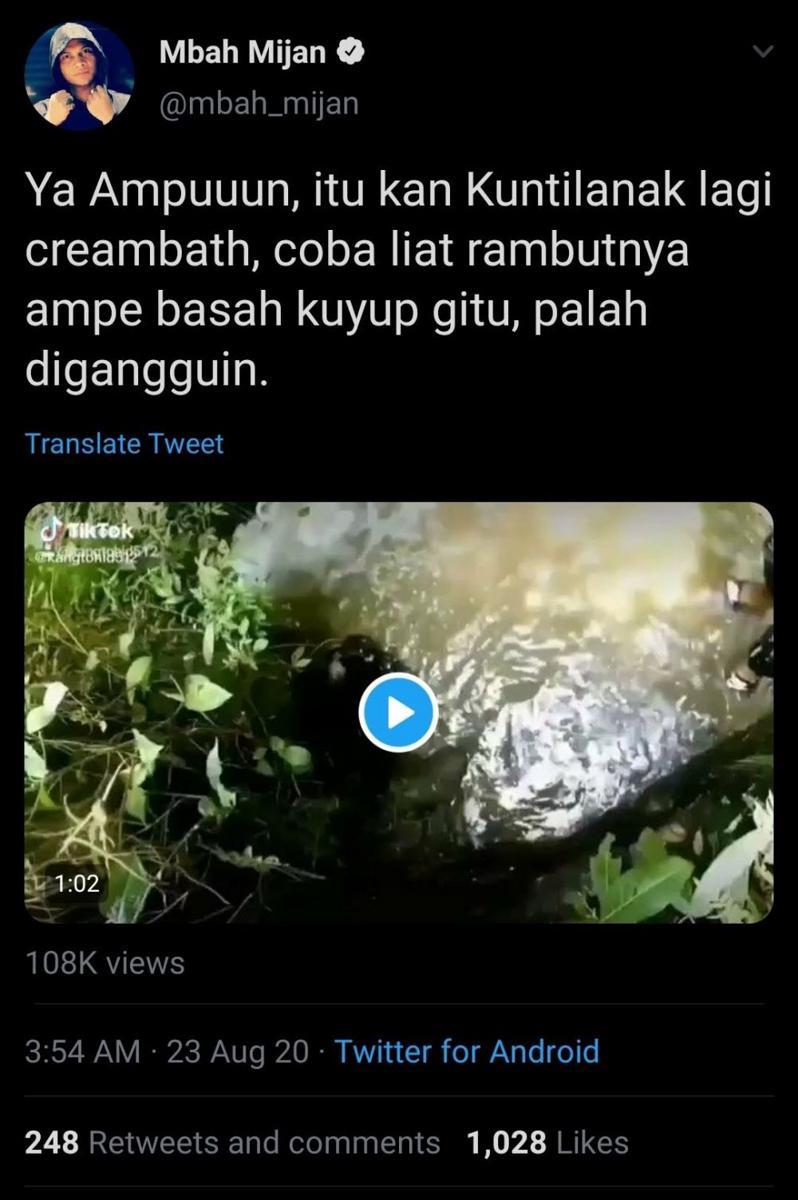Open the @mbah_mijan handle

point(259,102)
